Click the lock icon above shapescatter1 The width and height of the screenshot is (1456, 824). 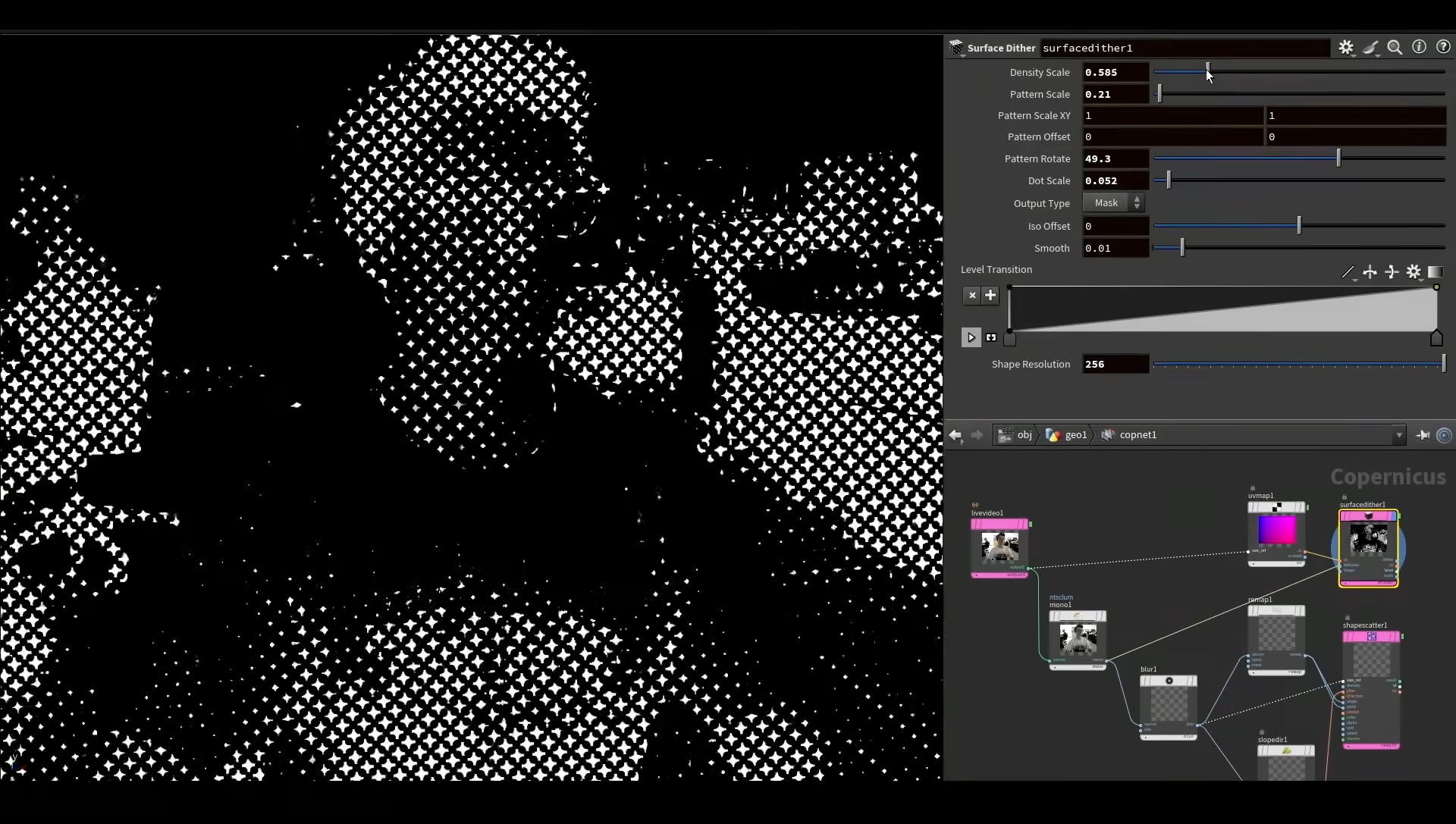point(1348,618)
